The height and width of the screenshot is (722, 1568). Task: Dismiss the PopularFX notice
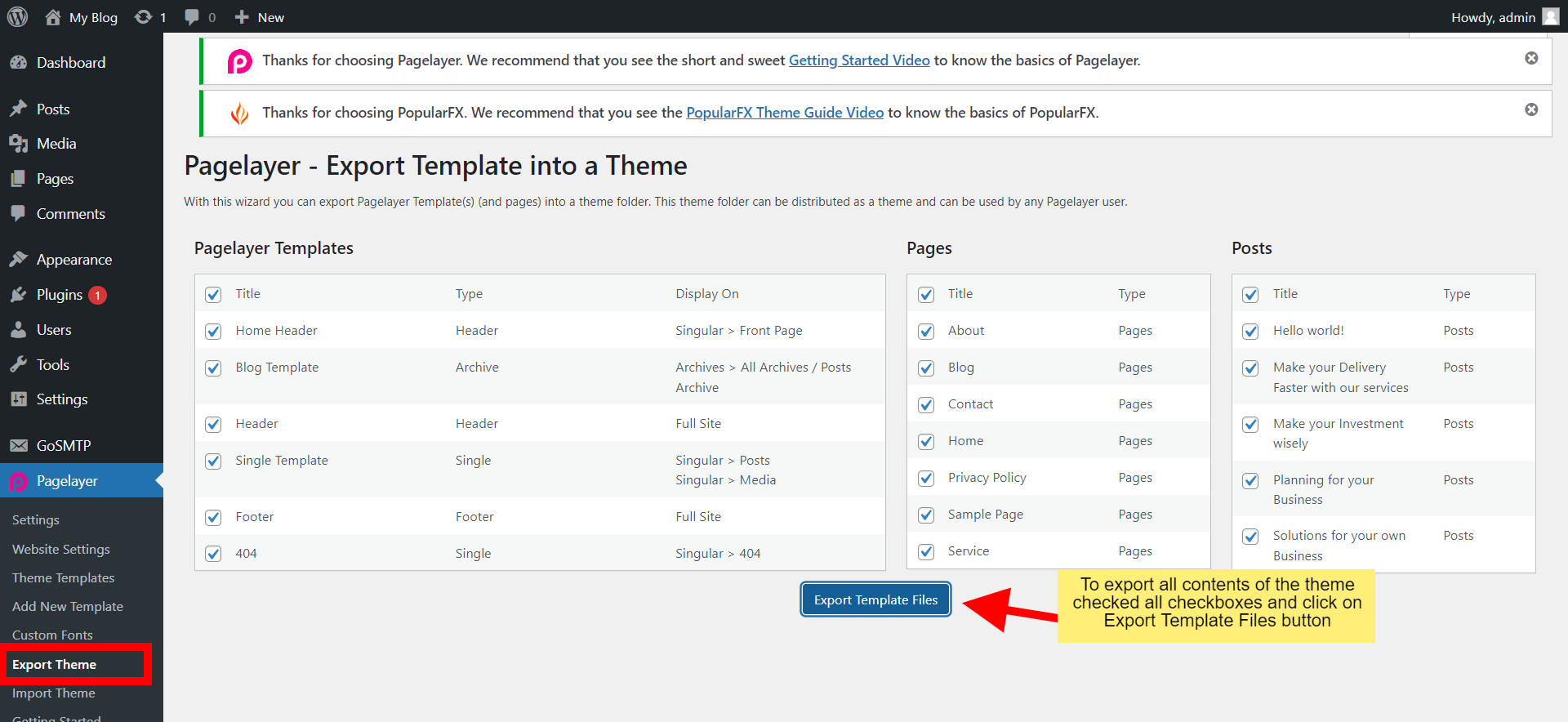tap(1531, 109)
